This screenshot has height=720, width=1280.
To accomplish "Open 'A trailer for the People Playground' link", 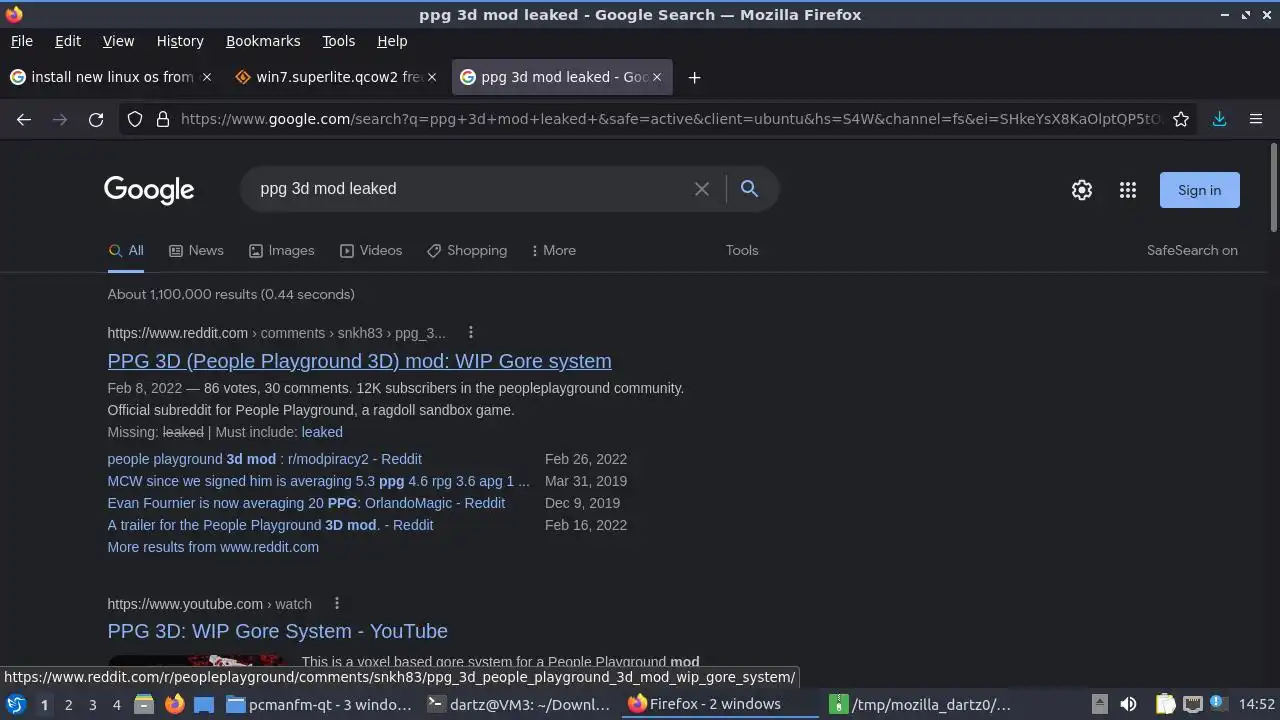I will [x=270, y=525].
